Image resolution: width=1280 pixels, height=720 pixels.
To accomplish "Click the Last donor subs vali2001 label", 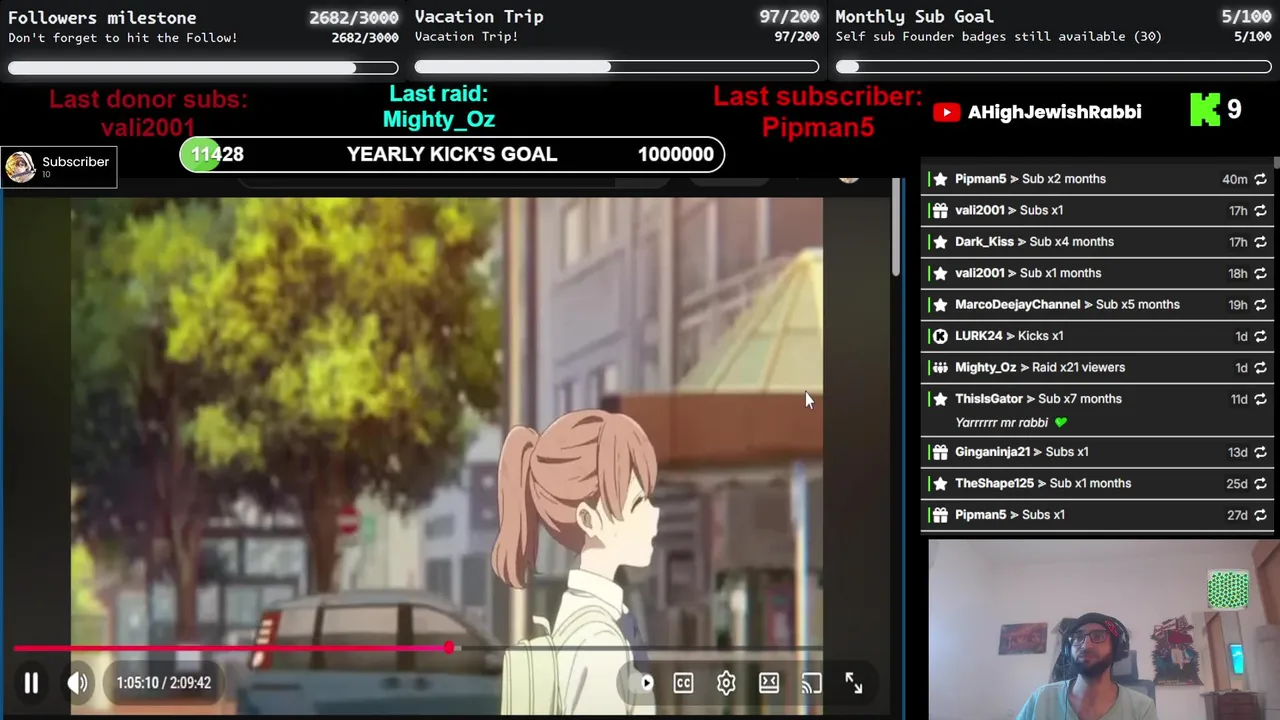I will [148, 113].
